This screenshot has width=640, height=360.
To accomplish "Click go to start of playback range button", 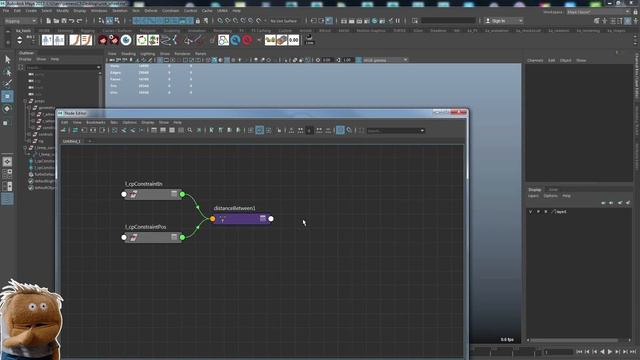I will coord(579,351).
